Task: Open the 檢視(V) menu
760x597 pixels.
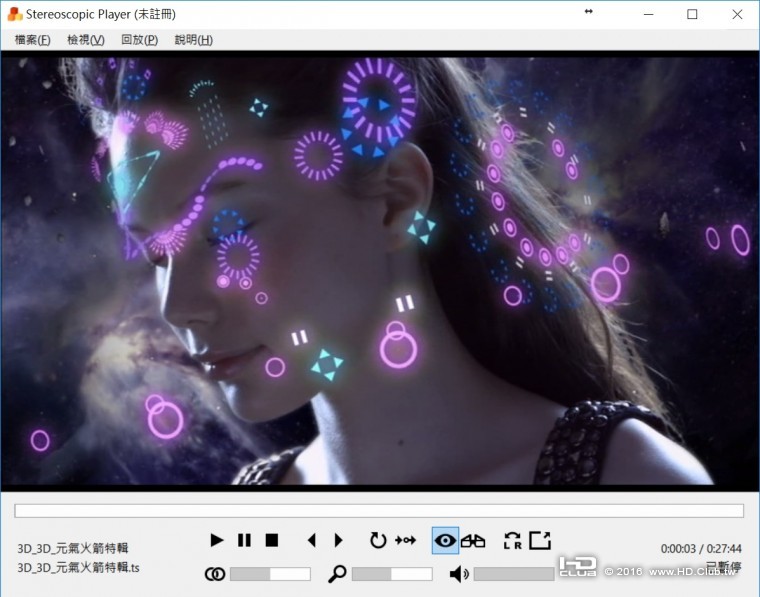Action: [x=86, y=40]
